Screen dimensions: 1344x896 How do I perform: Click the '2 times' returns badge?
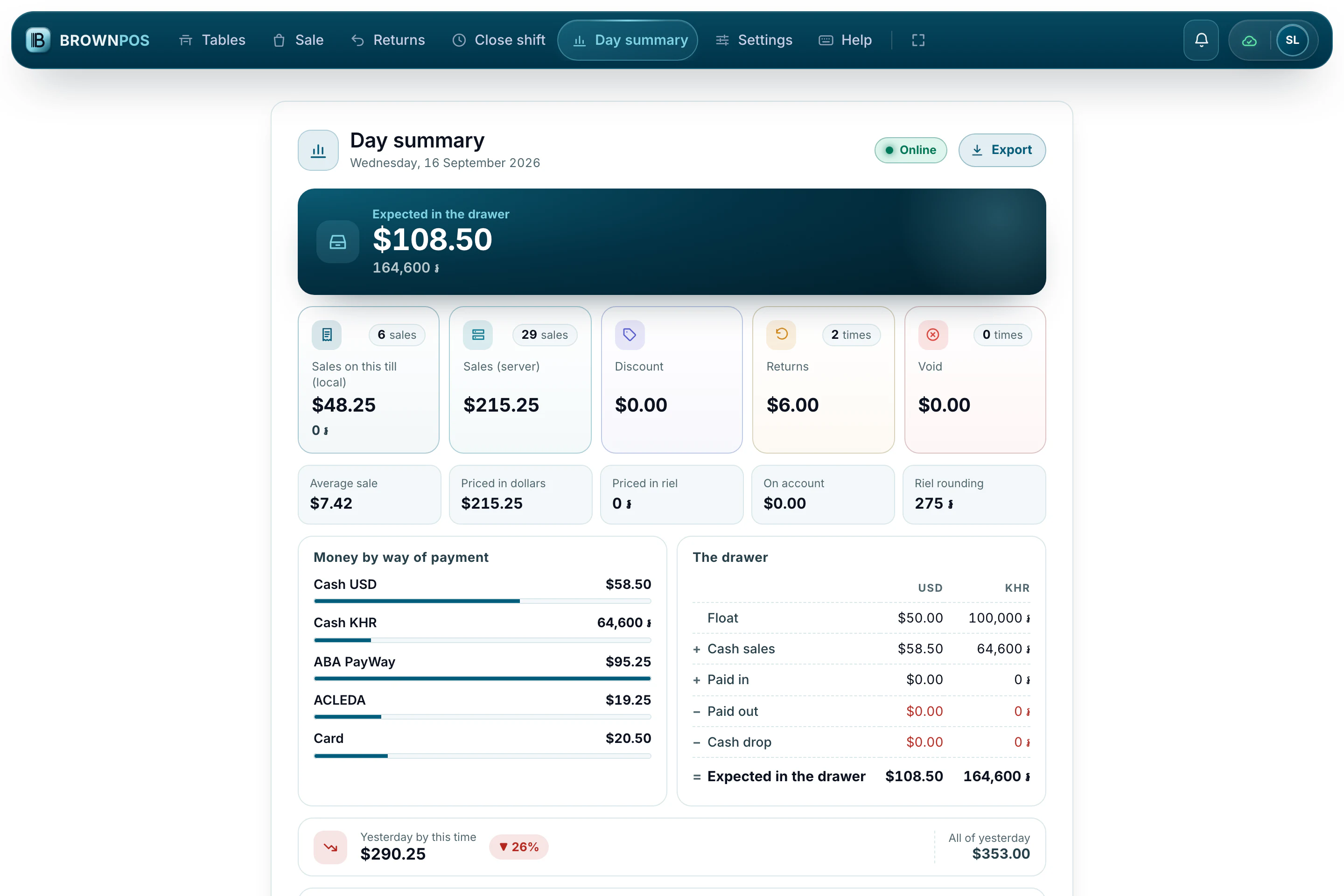pyautogui.click(x=851, y=335)
